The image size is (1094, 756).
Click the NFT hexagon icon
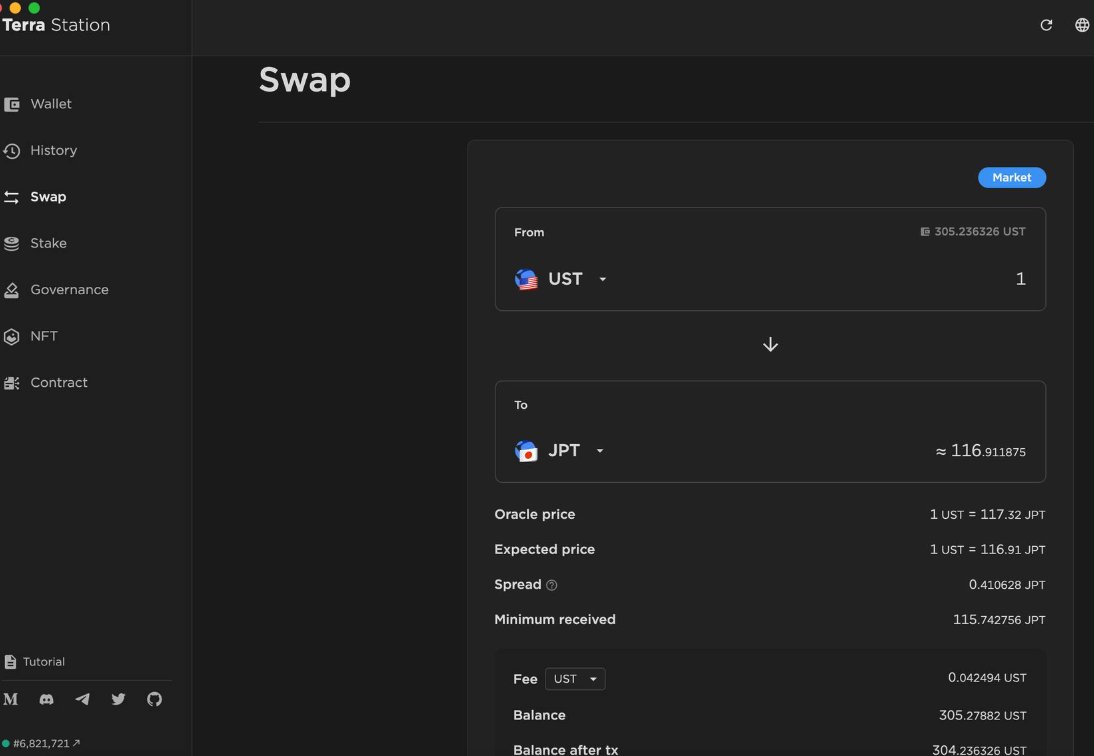[11, 337]
